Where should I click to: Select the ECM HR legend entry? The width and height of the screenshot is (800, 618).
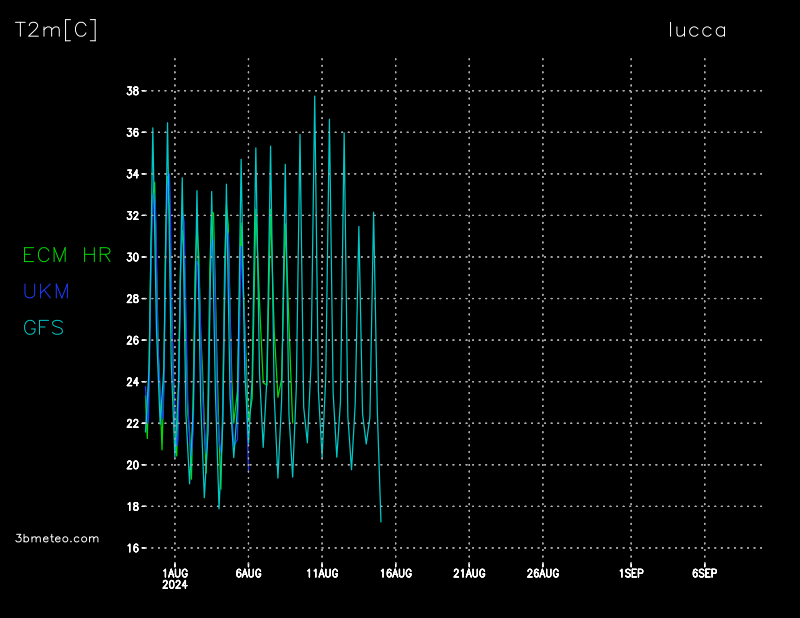tap(67, 255)
